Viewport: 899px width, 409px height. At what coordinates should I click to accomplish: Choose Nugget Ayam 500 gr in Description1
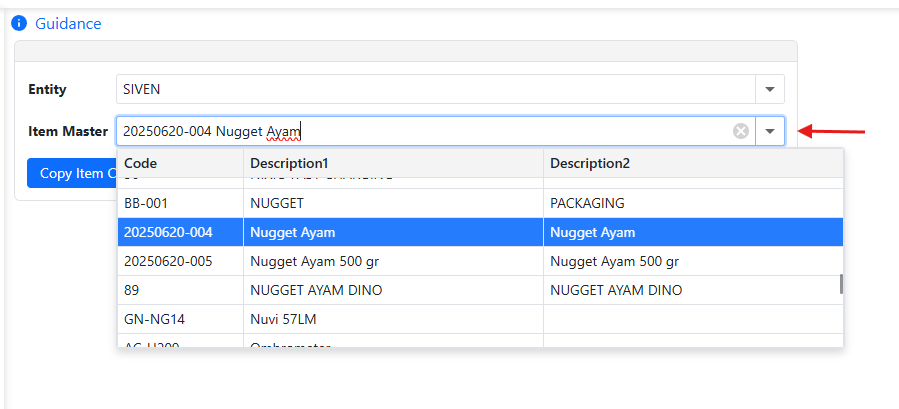(393, 262)
